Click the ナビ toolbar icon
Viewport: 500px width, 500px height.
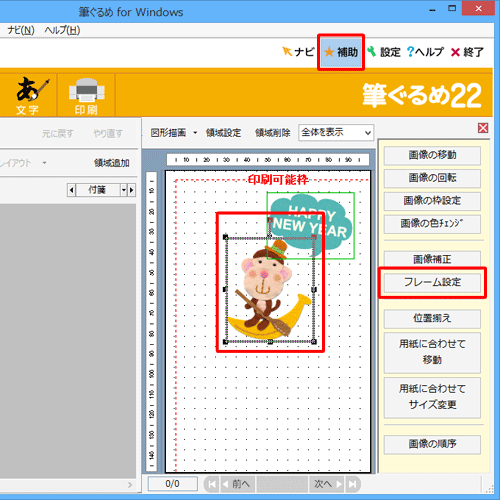pyautogui.click(x=298, y=52)
